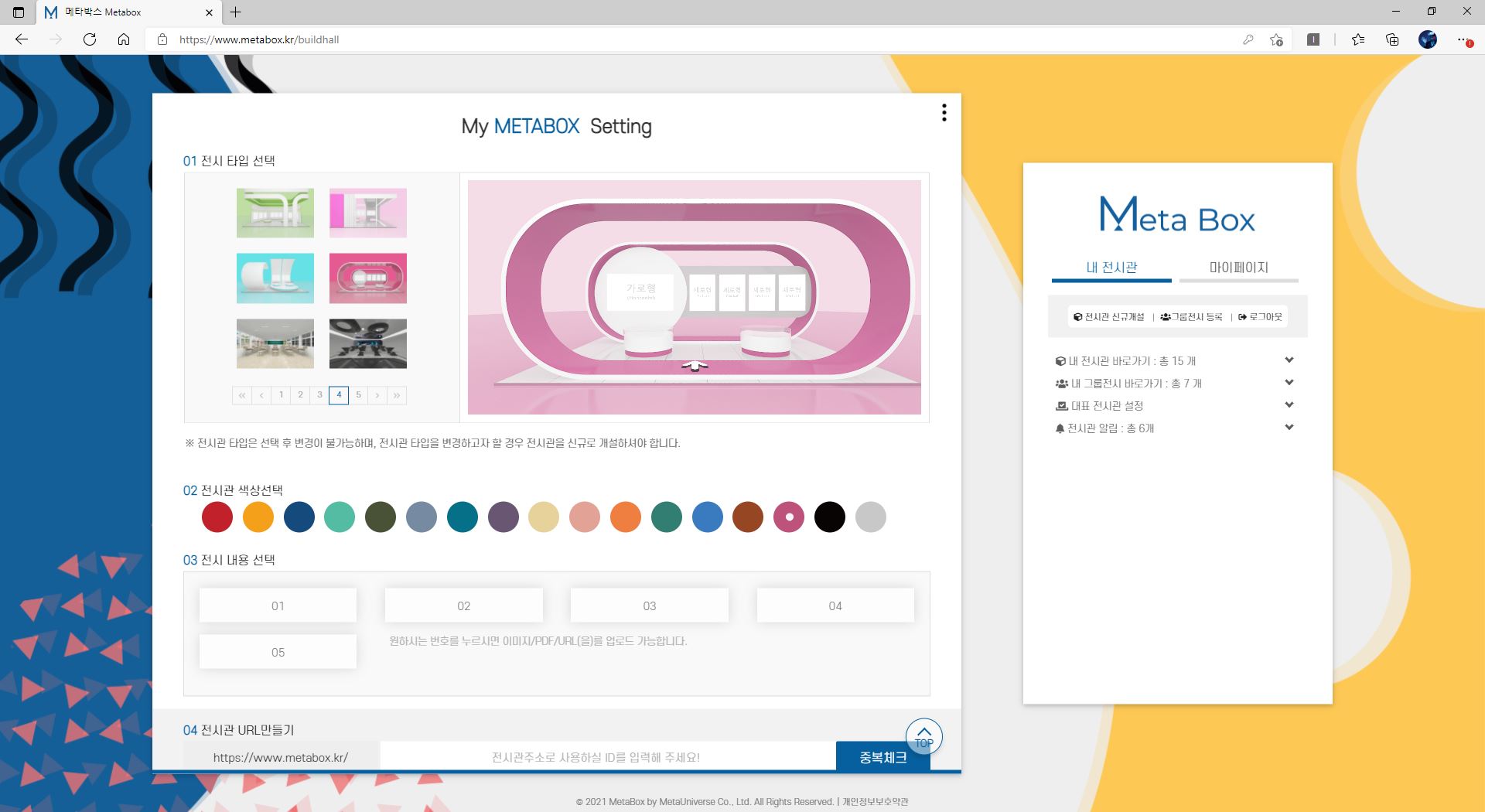
Task: Choose the black color circle
Action: [x=830, y=517]
